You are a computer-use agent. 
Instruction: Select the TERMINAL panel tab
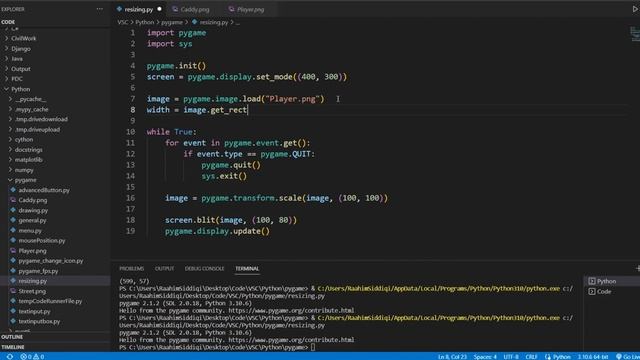(x=247, y=269)
